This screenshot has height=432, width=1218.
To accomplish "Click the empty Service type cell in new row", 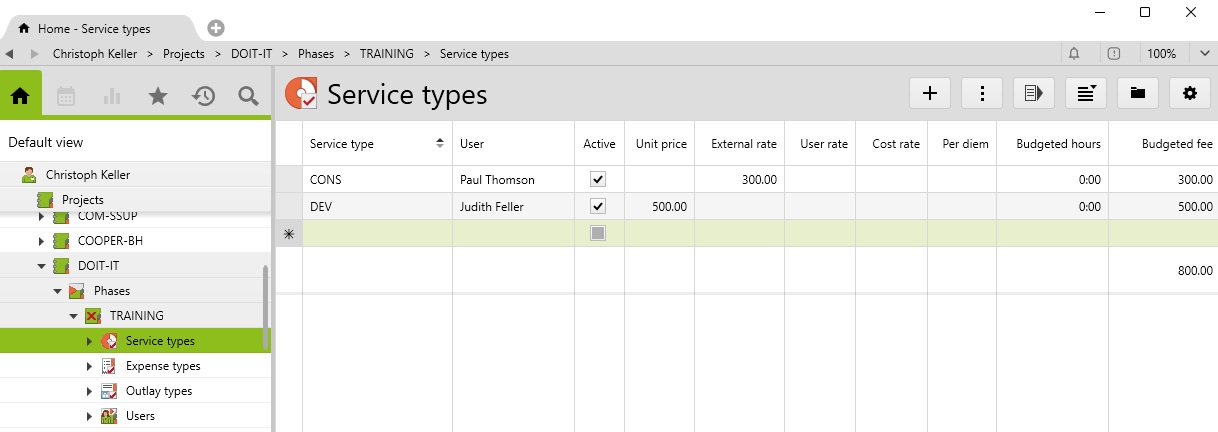I will [x=377, y=233].
